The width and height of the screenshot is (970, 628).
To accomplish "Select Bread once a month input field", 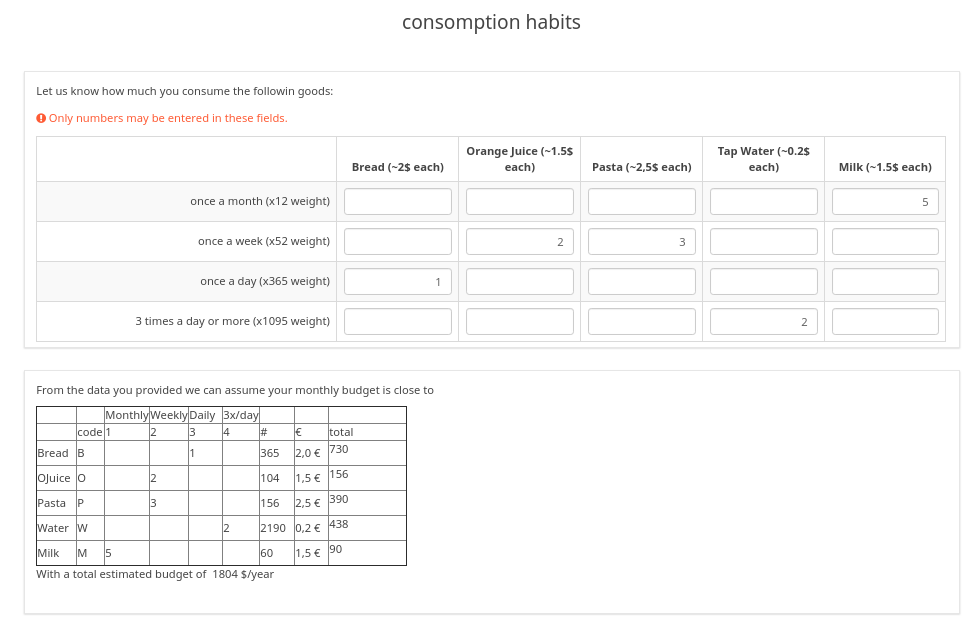I will pyautogui.click(x=398, y=201).
